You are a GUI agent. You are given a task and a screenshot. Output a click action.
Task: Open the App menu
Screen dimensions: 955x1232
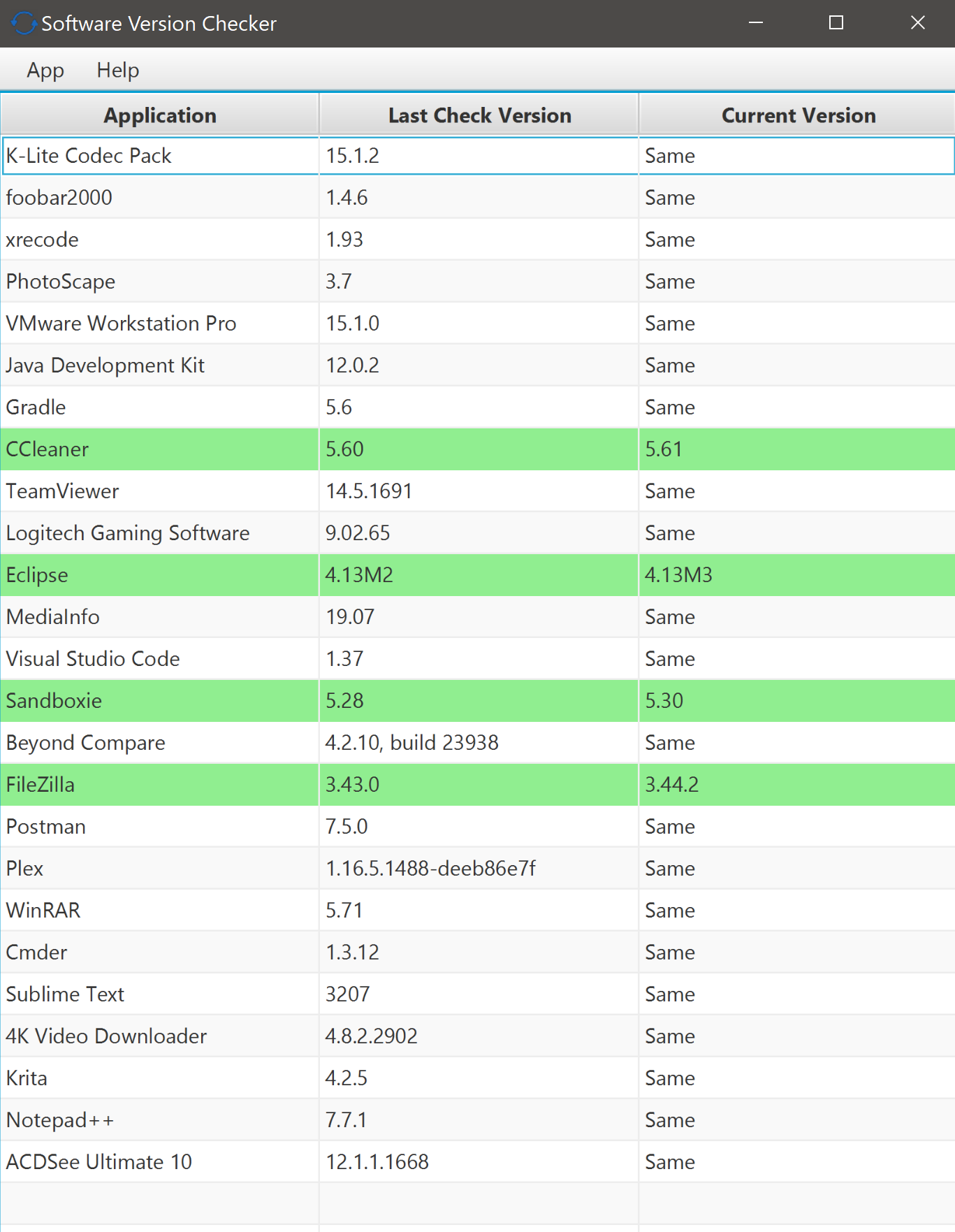[45, 70]
